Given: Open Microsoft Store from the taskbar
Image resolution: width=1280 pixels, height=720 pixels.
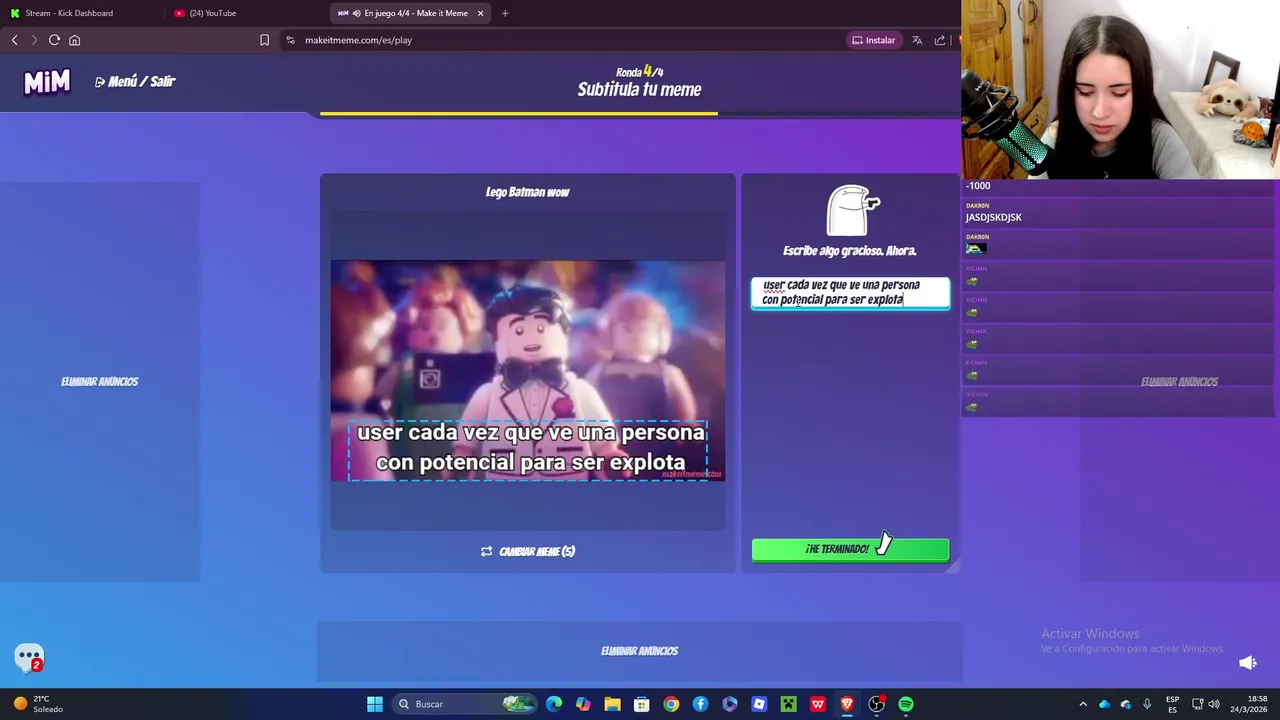Looking at the screenshot, I should [x=642, y=704].
